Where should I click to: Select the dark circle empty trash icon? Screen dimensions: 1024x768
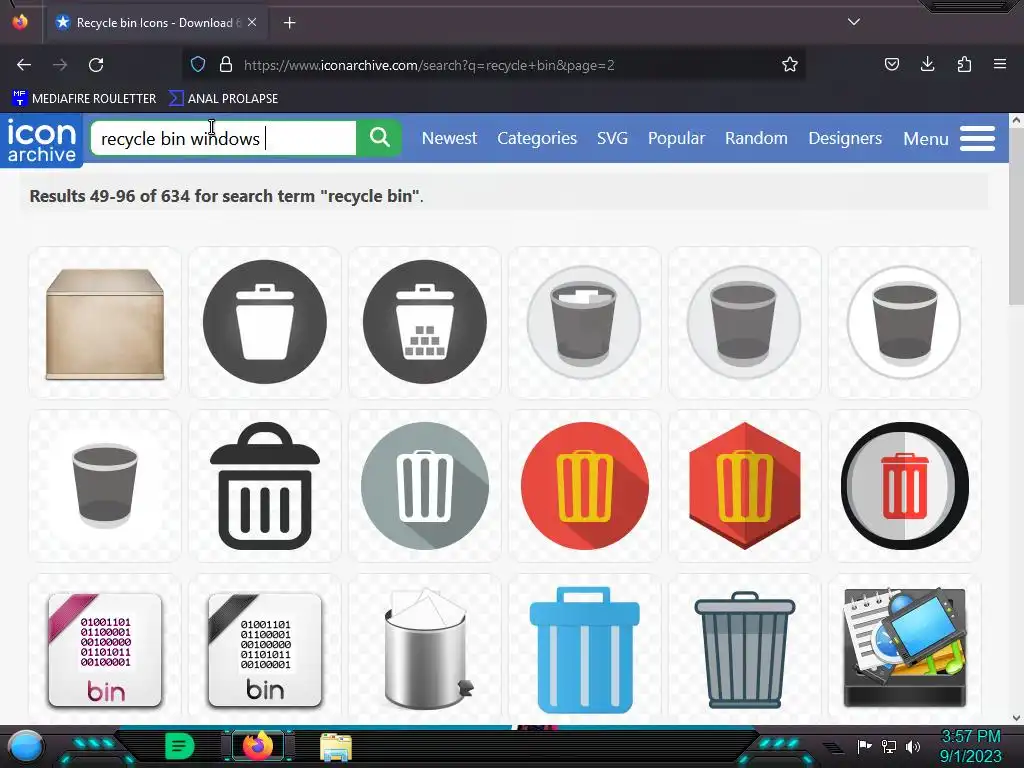tap(264, 323)
